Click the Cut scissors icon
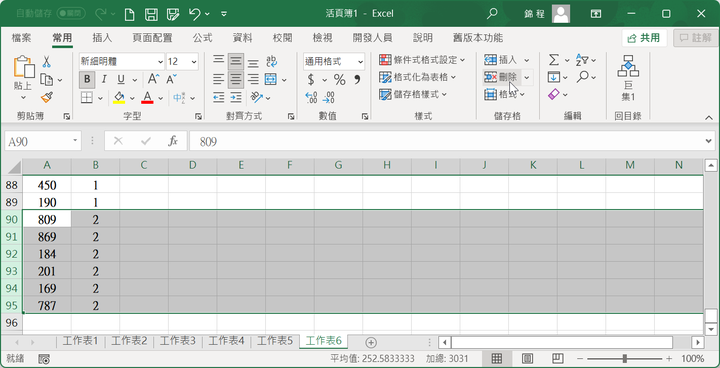This screenshot has width=720, height=368. coord(46,62)
